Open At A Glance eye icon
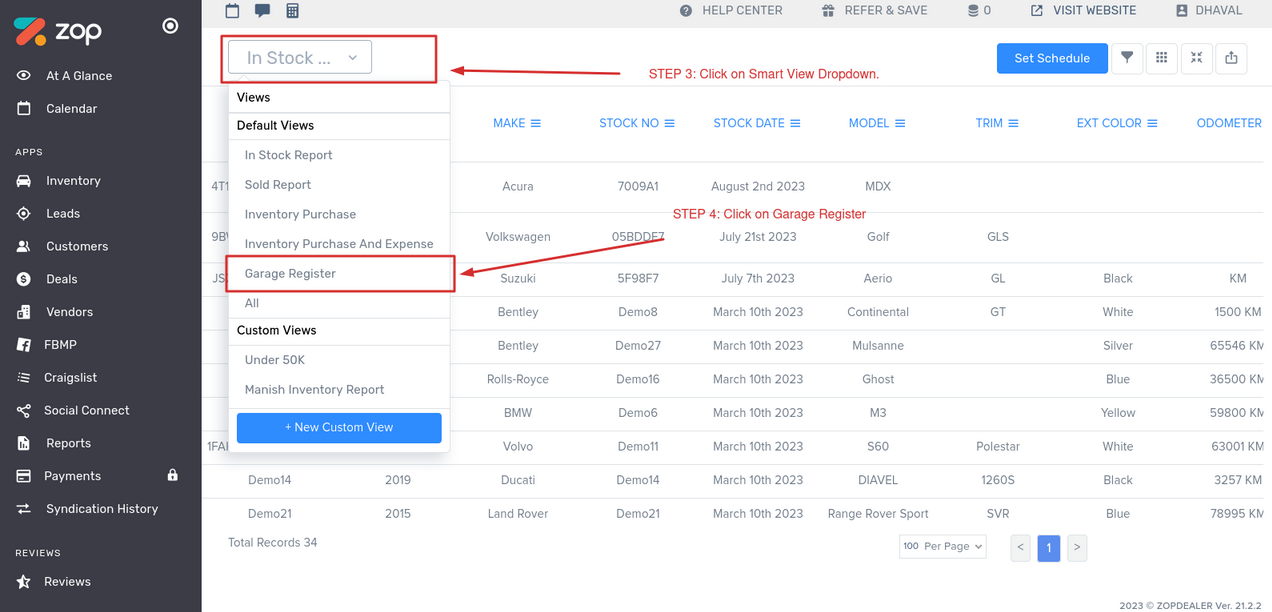Image resolution: width=1272 pixels, height=612 pixels. click(x=24, y=76)
